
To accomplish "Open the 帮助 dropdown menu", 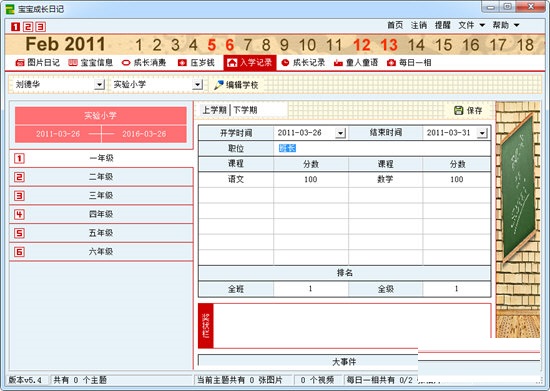I will tap(505, 25).
